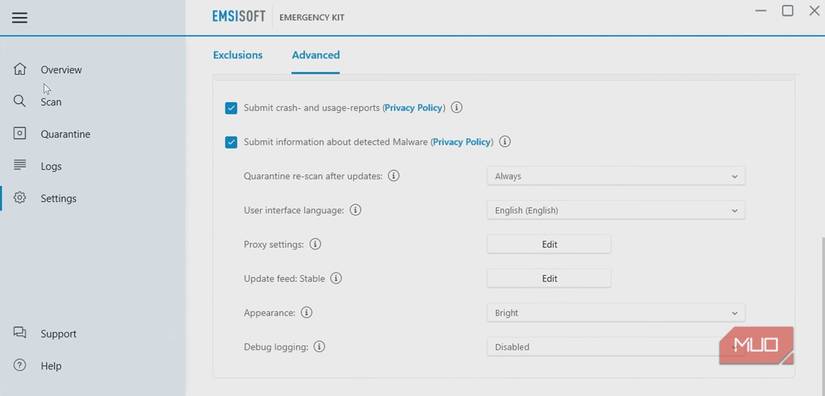Open the User interface language dropdown
This screenshot has height=396, width=825.
coord(616,210)
